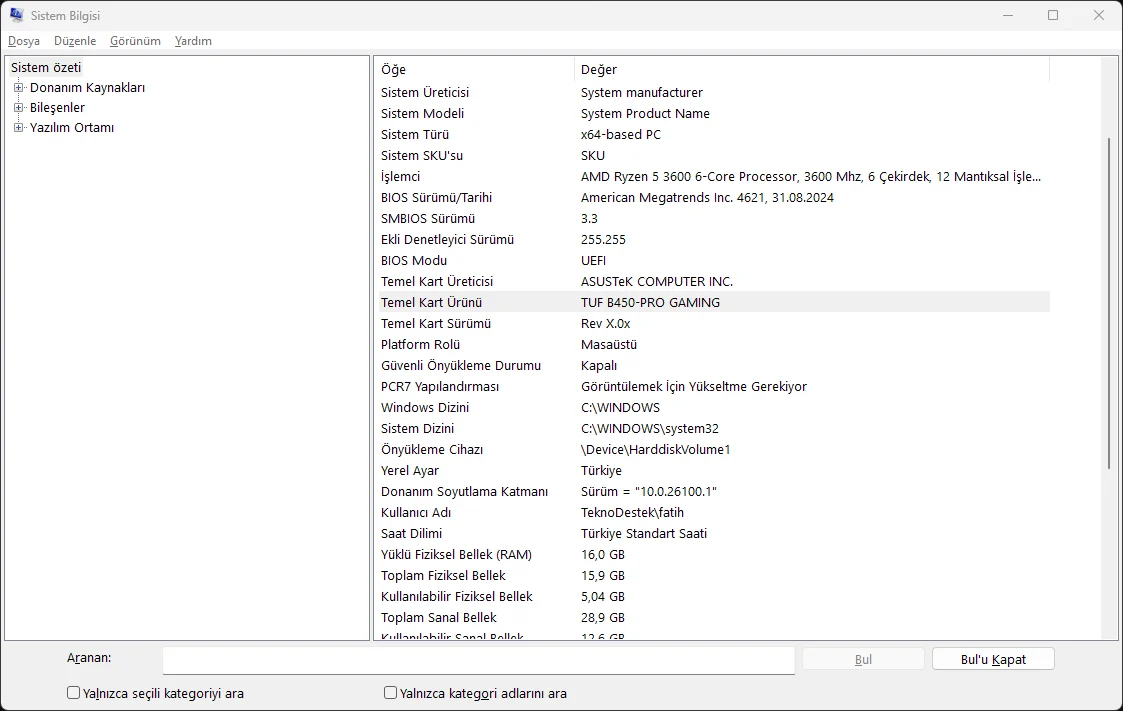Viewport: 1123px width, 711px height.
Task: Expand the Bileşenler tree node
Action: click(x=19, y=107)
